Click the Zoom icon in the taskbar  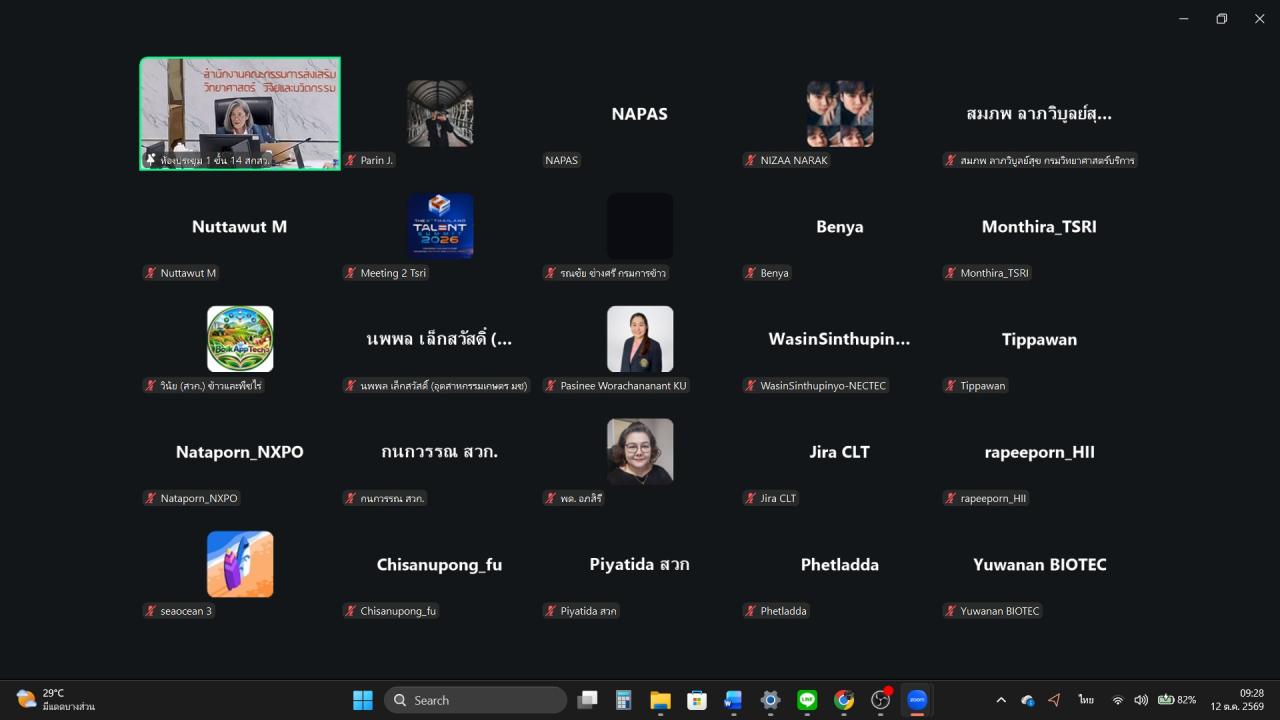click(x=917, y=700)
